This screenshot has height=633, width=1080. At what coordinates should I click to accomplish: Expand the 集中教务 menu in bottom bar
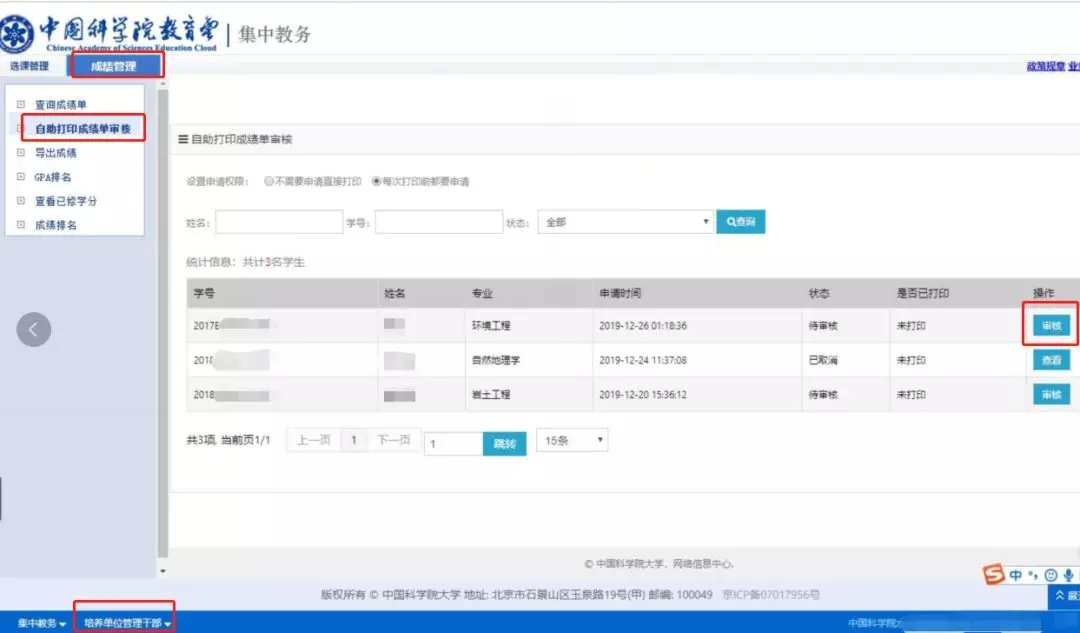point(42,623)
